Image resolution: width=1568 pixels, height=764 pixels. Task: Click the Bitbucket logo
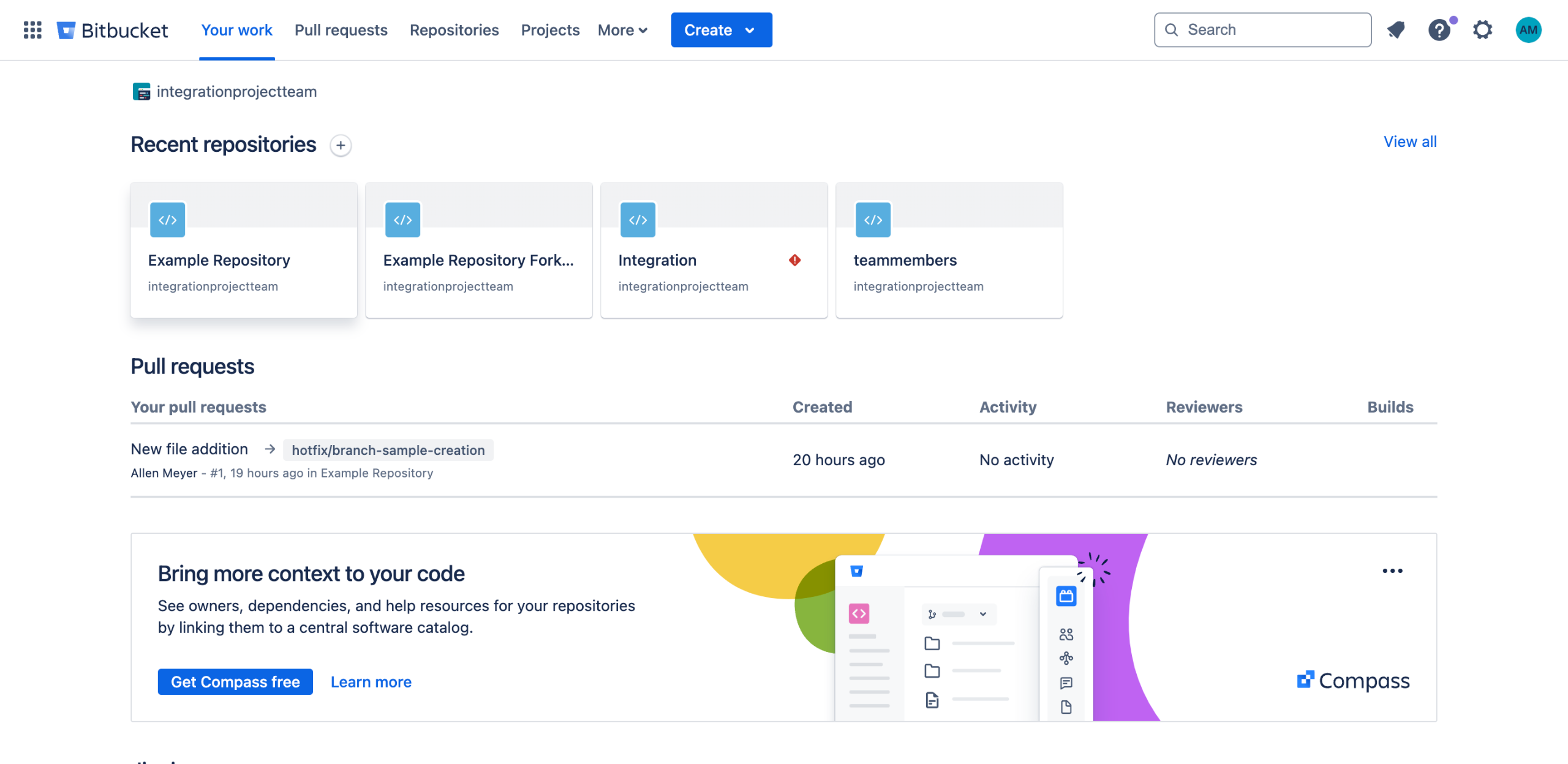click(x=112, y=29)
